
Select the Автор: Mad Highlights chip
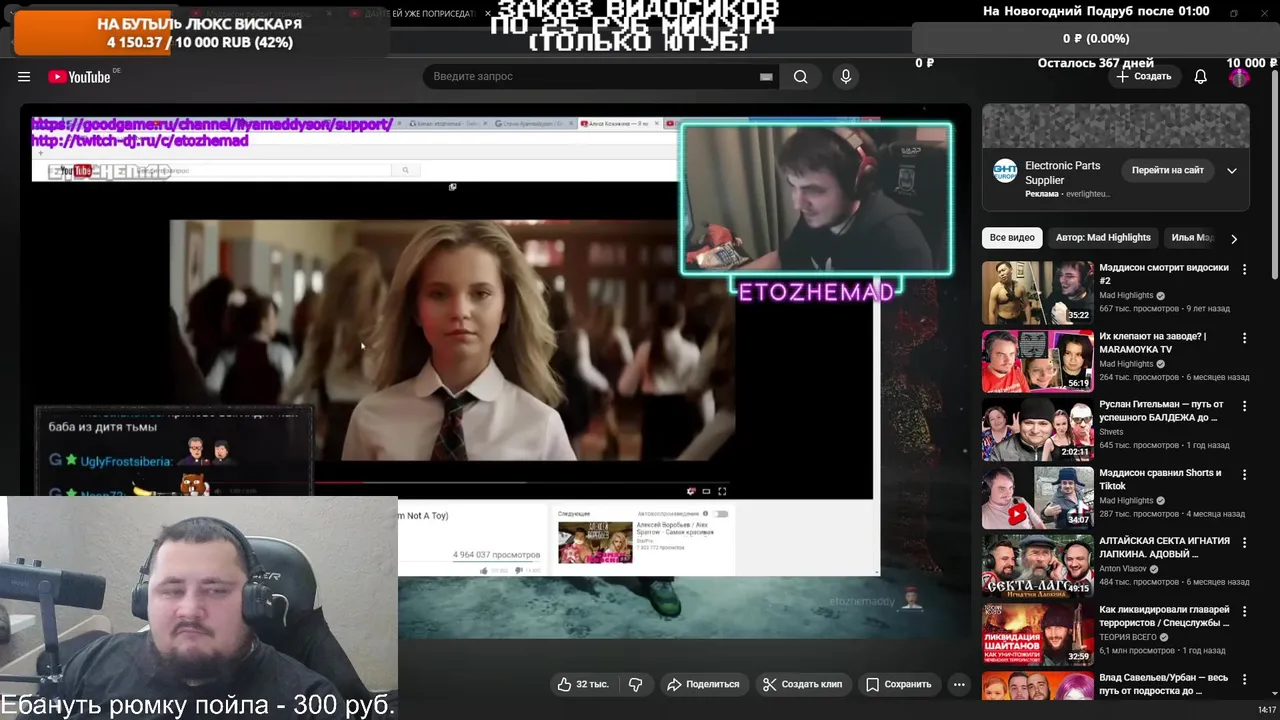coord(1103,238)
